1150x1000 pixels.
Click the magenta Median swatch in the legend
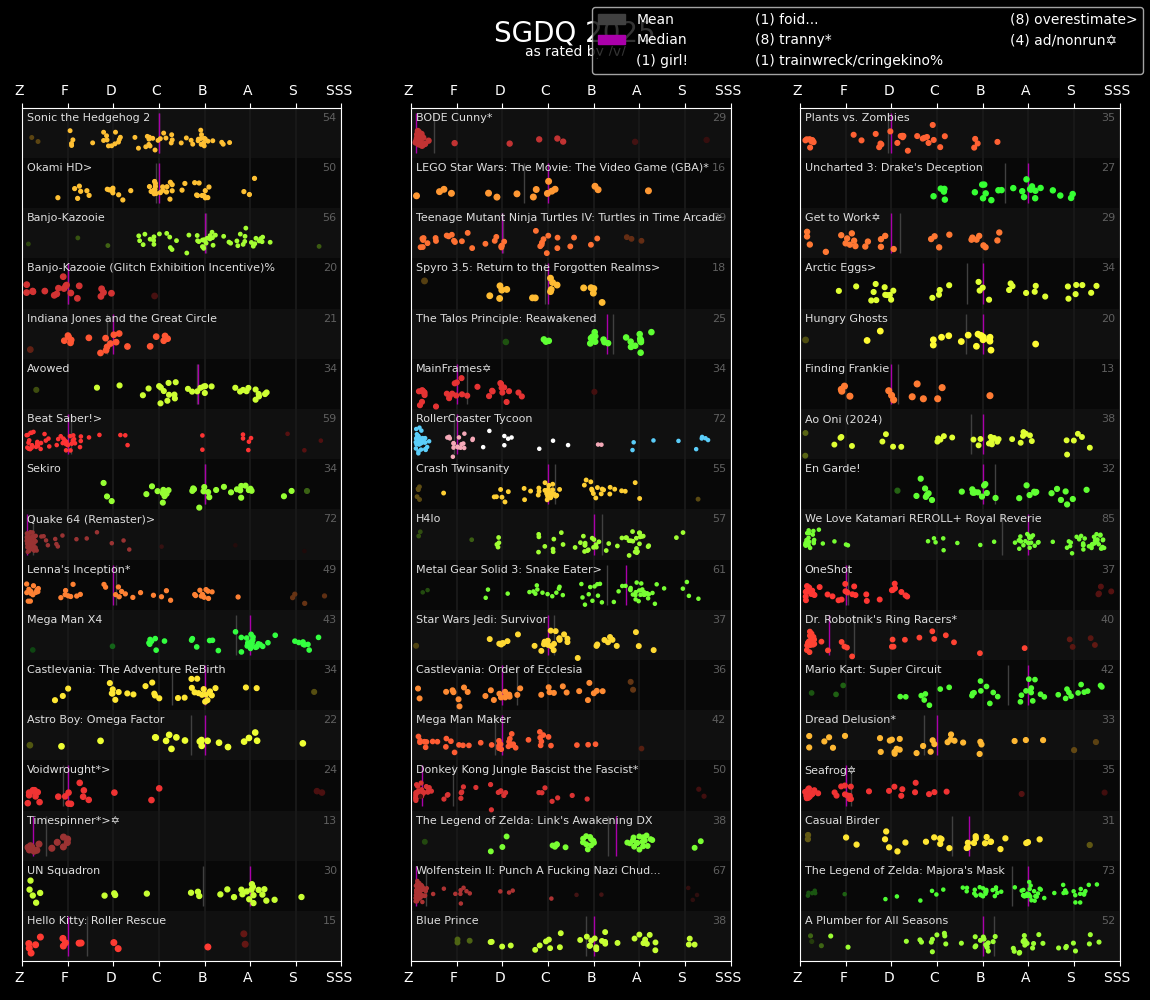[x=612, y=40]
